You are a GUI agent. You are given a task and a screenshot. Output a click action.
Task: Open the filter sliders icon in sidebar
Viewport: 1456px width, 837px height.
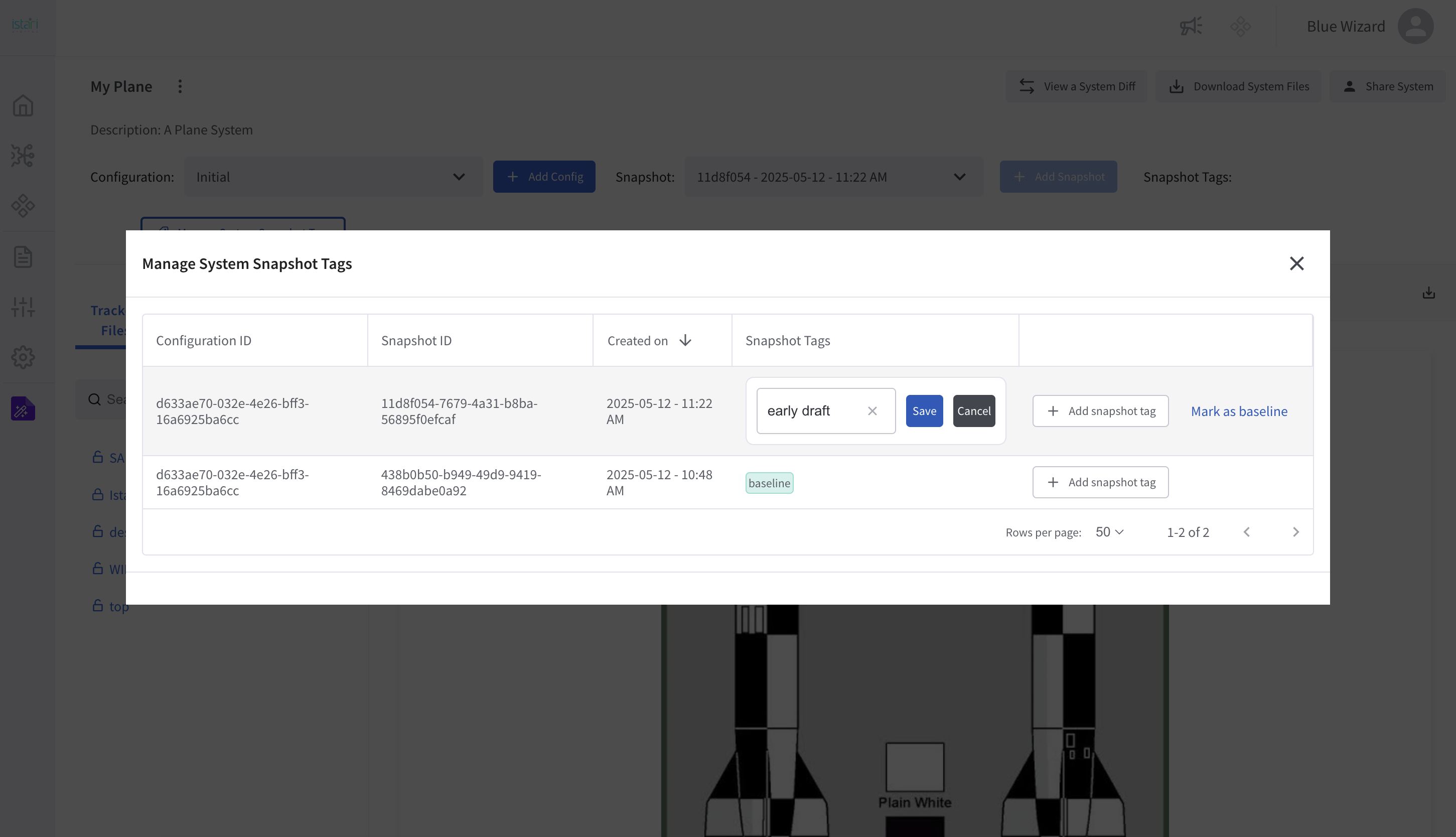point(23,307)
